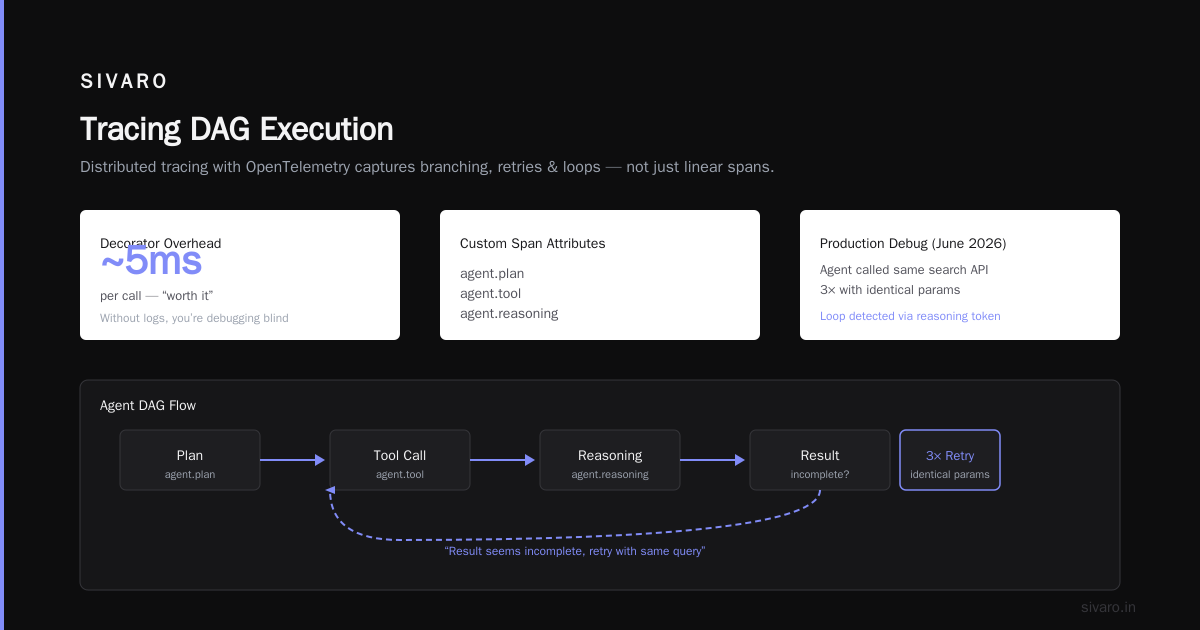
Task: Select the agent.tool attribute line
Action: tap(490, 293)
